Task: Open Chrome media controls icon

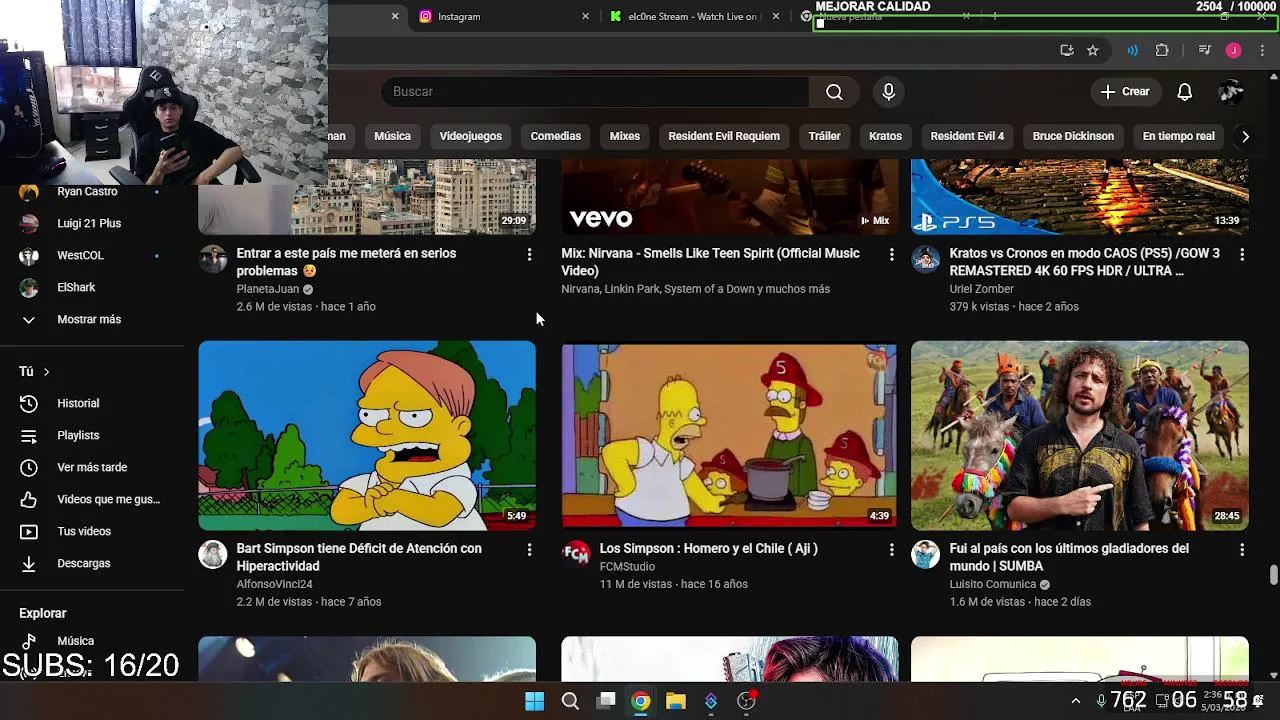Action: coord(1205,50)
